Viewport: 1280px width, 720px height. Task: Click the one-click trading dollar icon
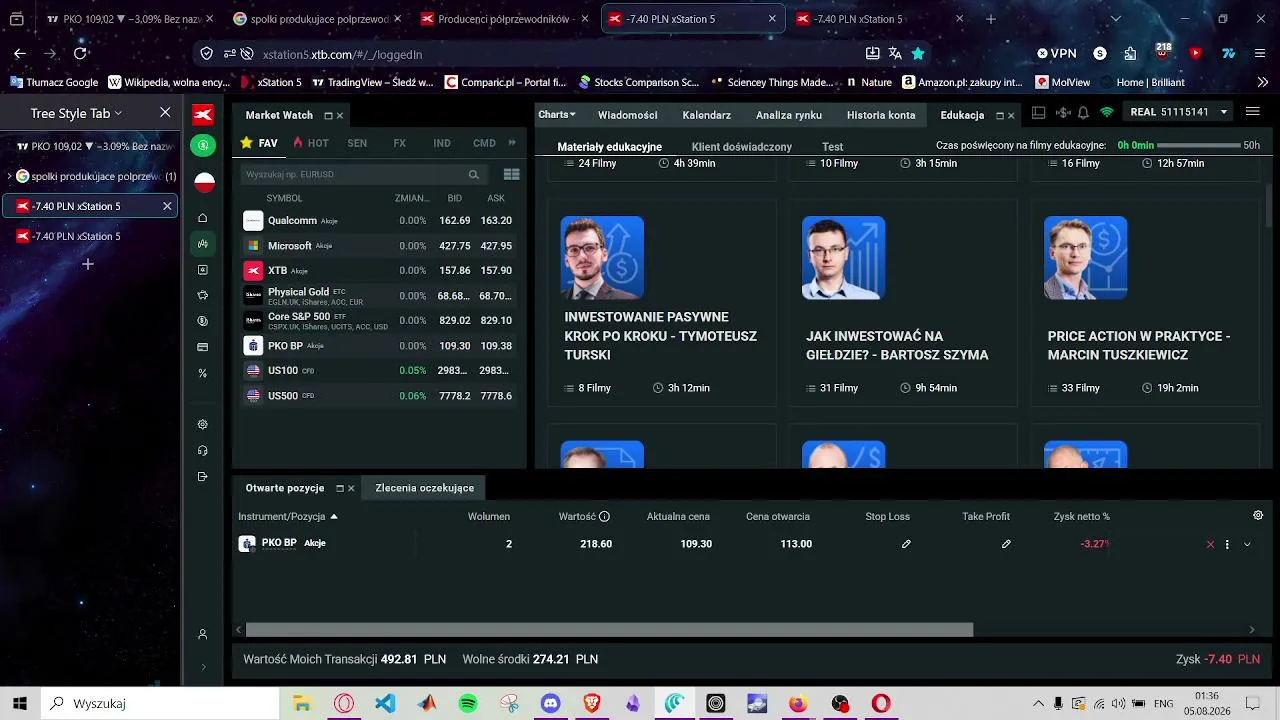1061,113
